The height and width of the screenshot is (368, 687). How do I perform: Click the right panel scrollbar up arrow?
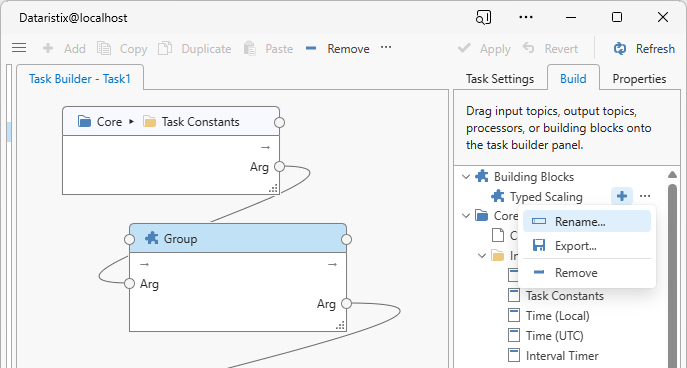click(673, 174)
